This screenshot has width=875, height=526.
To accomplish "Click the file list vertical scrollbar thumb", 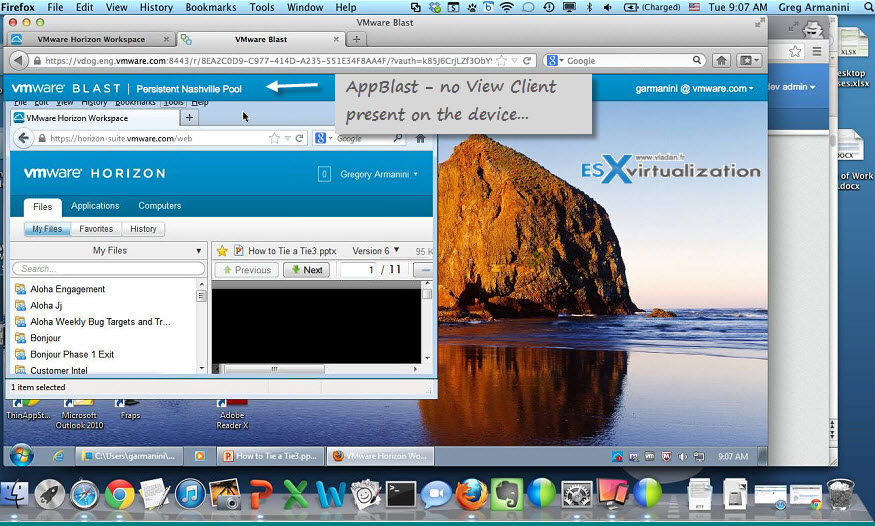I will [x=201, y=295].
